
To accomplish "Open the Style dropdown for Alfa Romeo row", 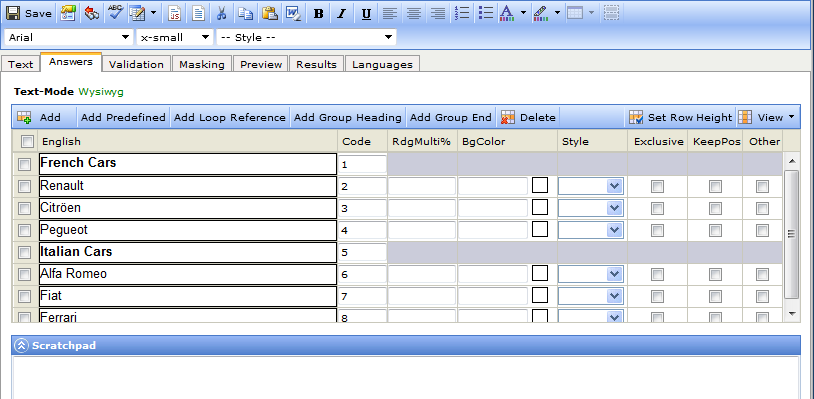I will 590,274.
